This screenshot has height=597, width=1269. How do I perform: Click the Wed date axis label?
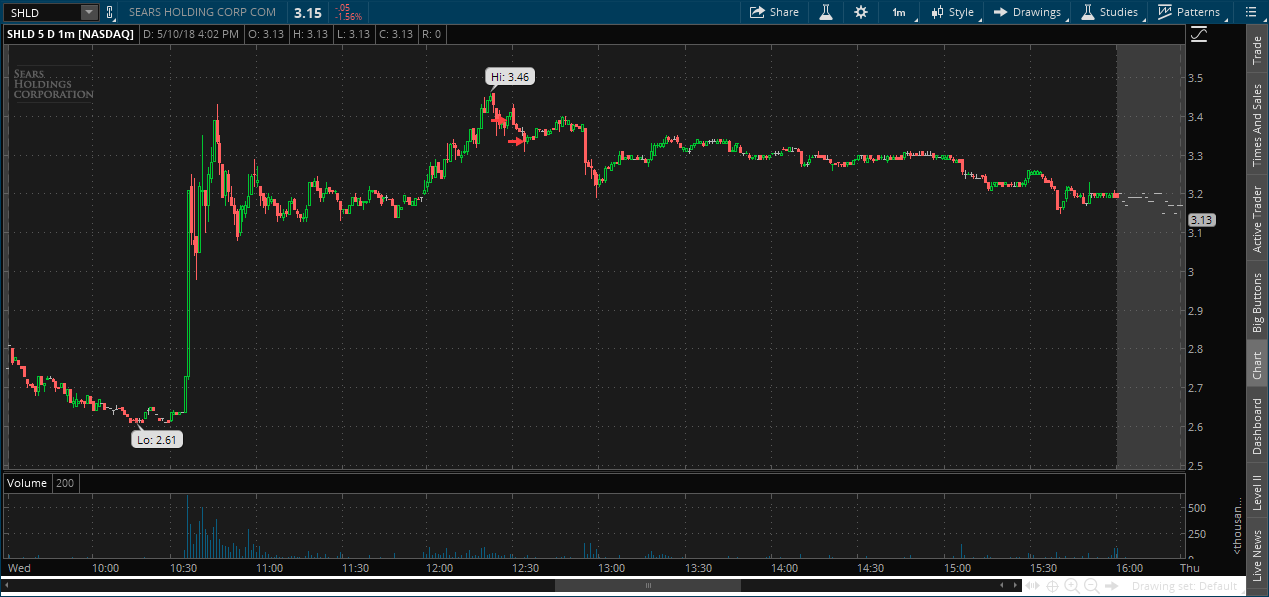click(x=19, y=568)
